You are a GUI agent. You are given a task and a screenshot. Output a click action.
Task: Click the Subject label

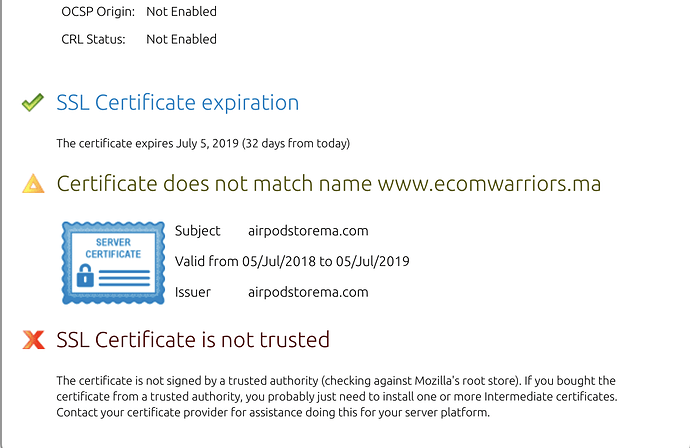point(198,231)
